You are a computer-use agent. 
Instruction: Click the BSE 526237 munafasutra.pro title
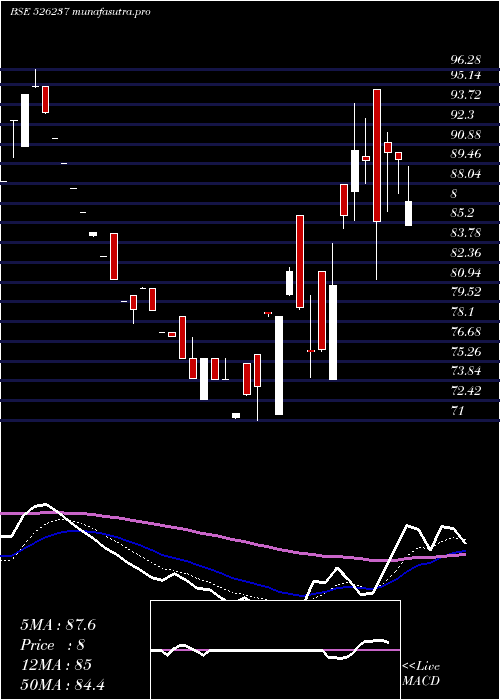[x=80, y=12]
